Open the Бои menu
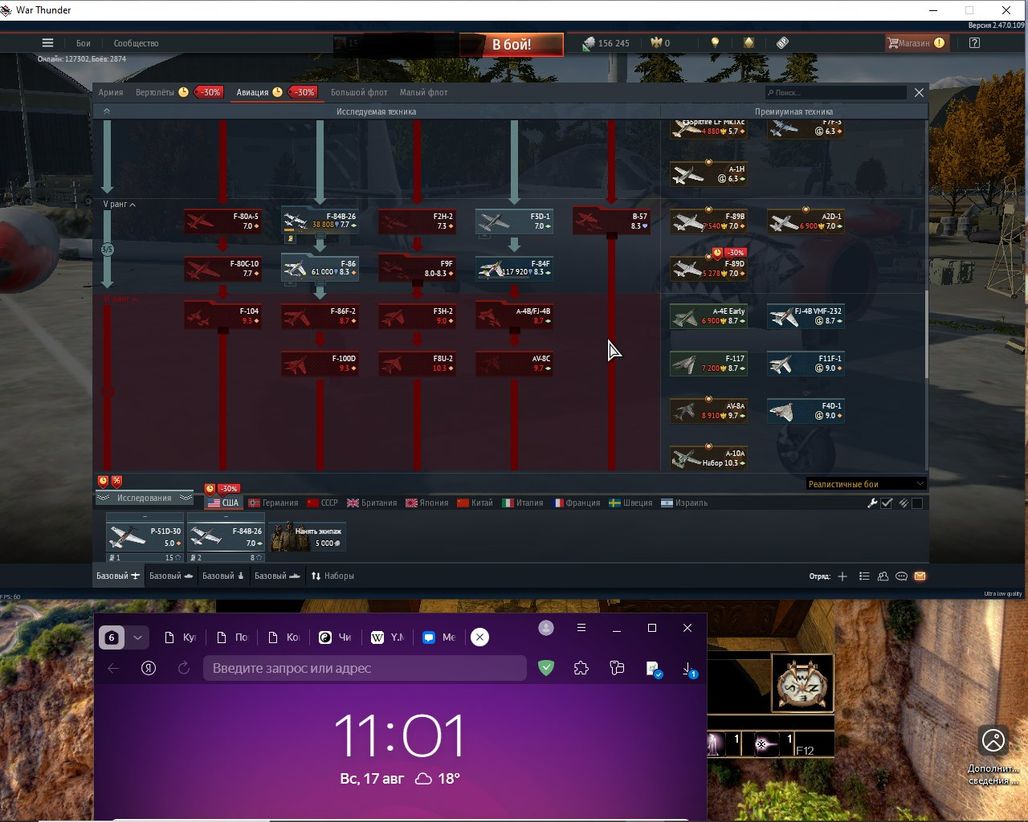 [x=83, y=43]
